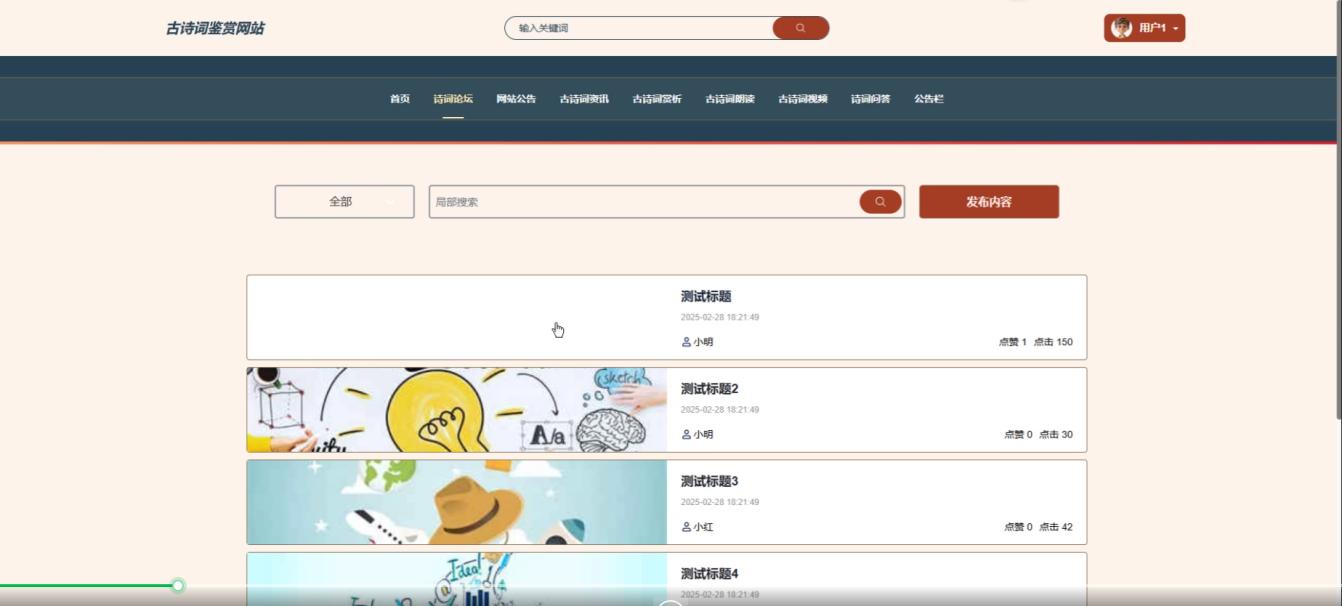Open the post titled 测试标题2
Viewport: 1342px width, 606px height.
point(710,389)
